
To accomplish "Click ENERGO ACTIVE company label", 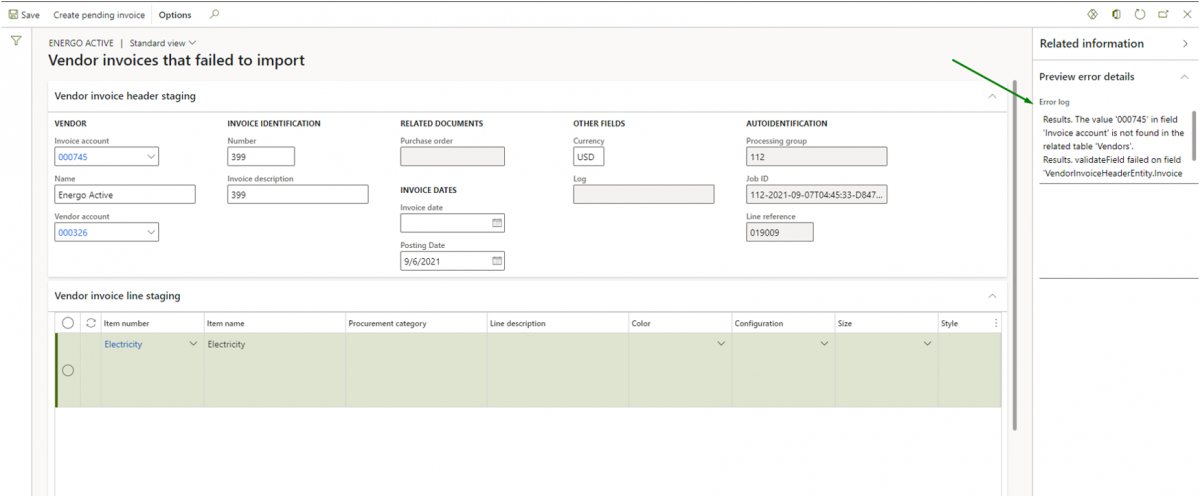I will coord(82,43).
